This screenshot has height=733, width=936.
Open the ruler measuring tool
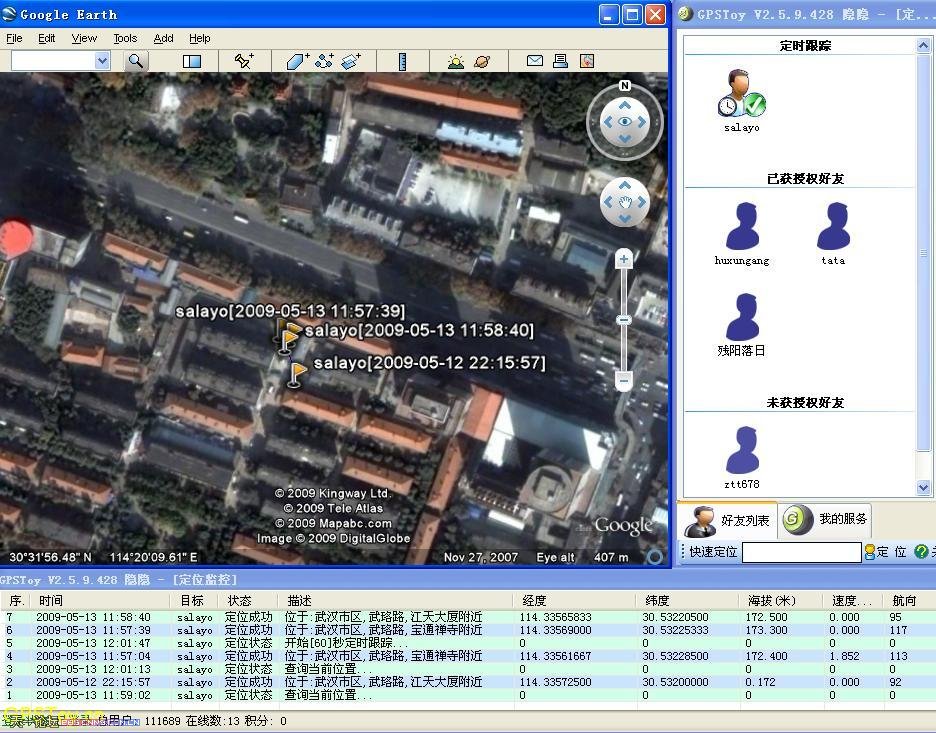(402, 61)
